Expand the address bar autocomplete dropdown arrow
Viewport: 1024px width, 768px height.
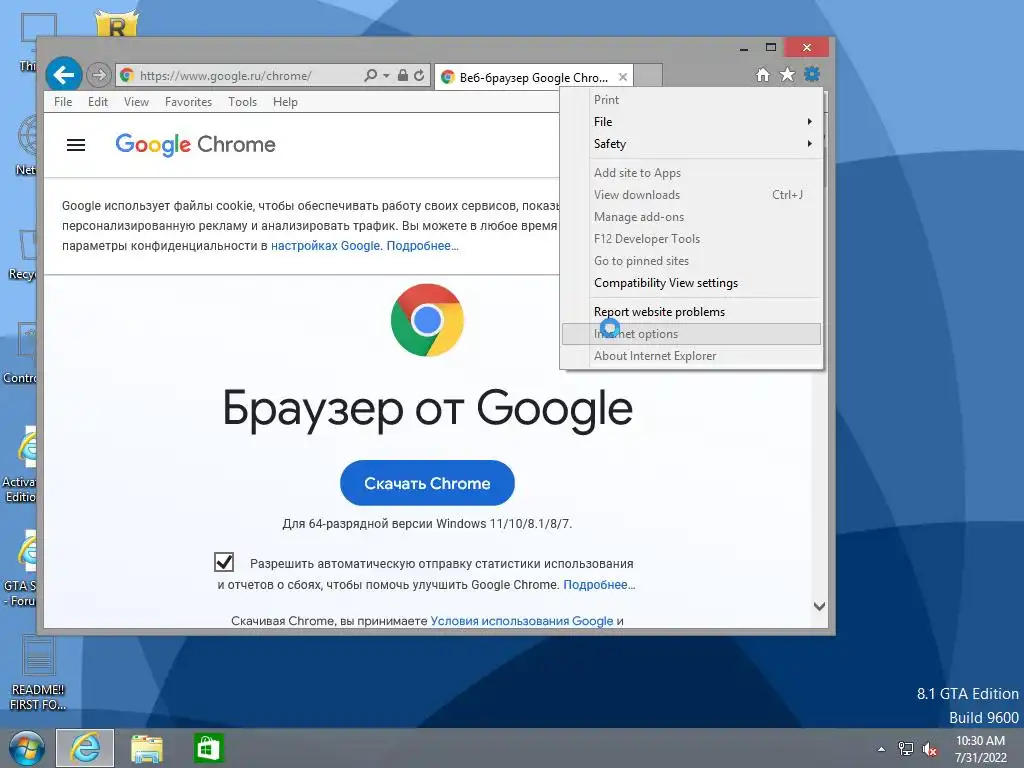coord(386,76)
